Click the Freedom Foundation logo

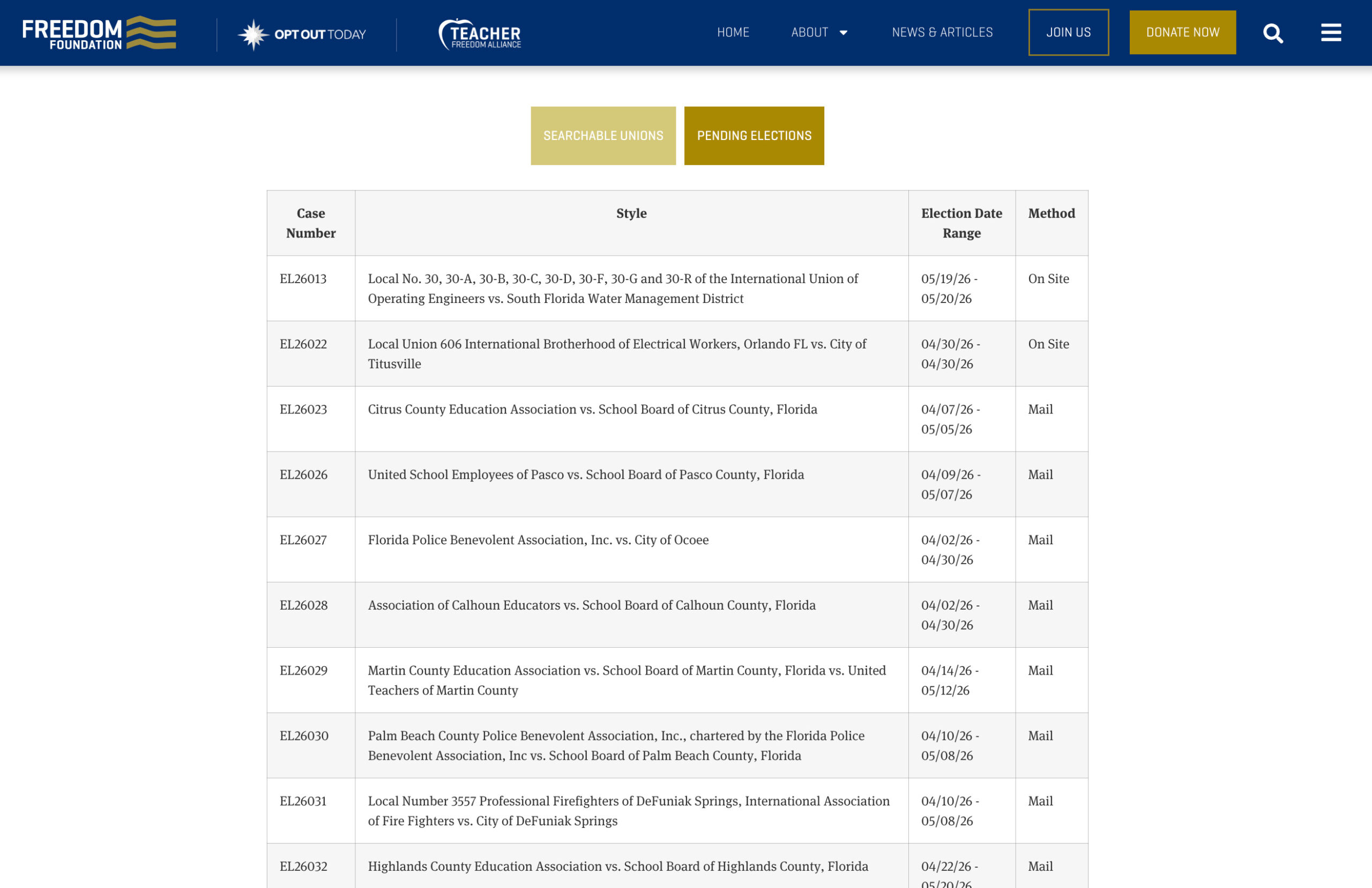tap(99, 33)
